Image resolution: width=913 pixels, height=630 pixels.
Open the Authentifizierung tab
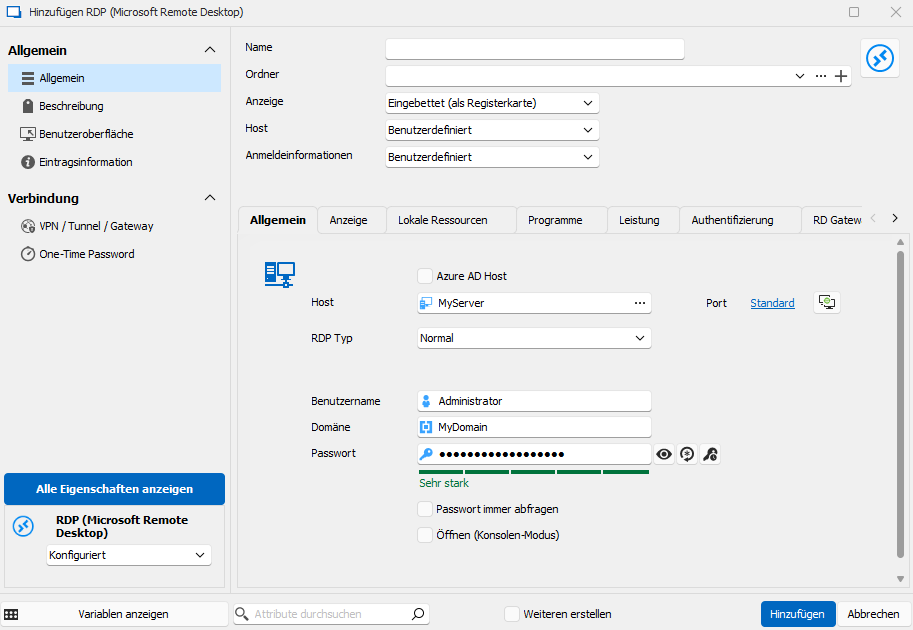click(x=732, y=220)
